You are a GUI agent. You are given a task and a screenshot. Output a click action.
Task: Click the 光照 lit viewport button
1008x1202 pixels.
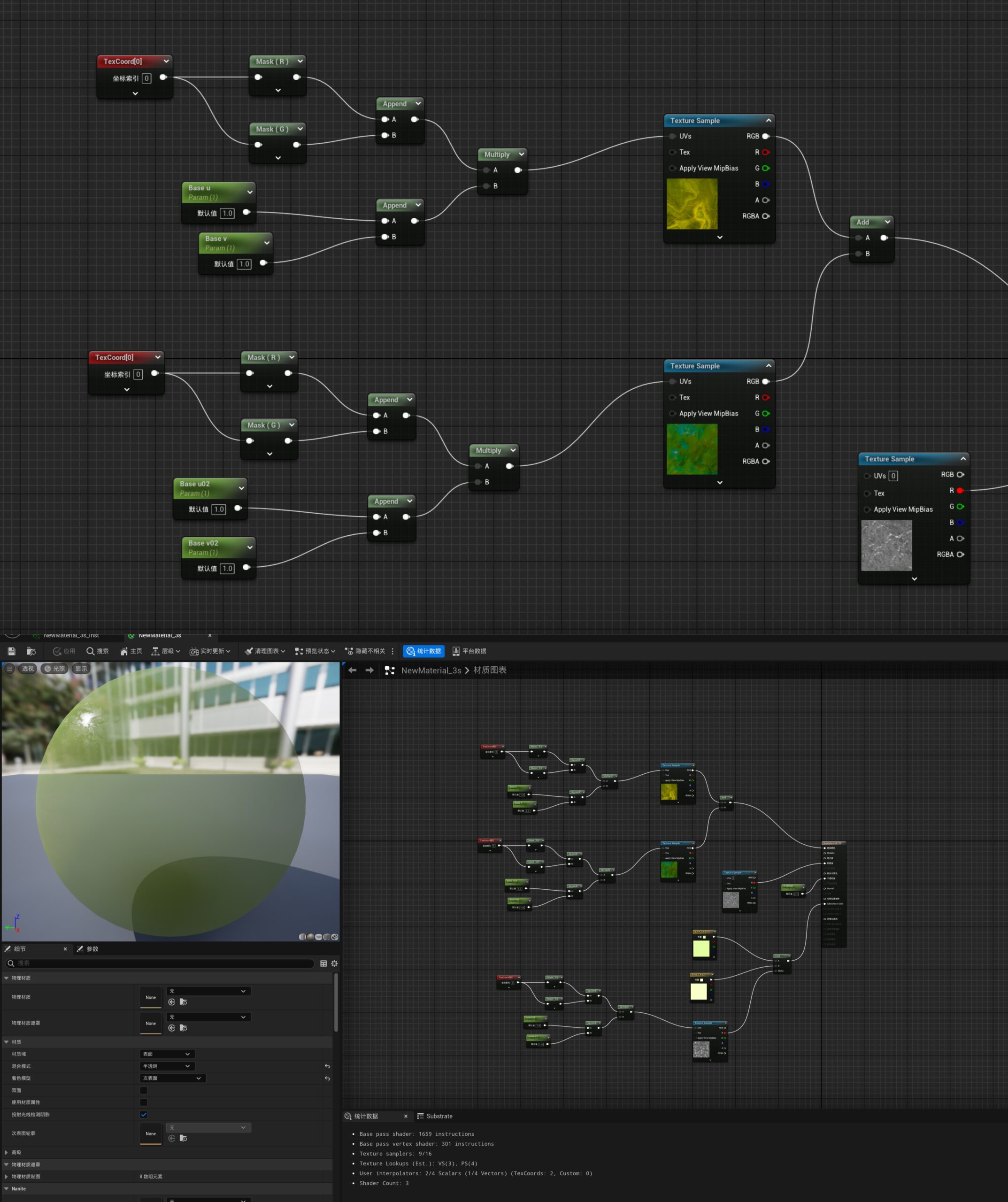pos(55,669)
